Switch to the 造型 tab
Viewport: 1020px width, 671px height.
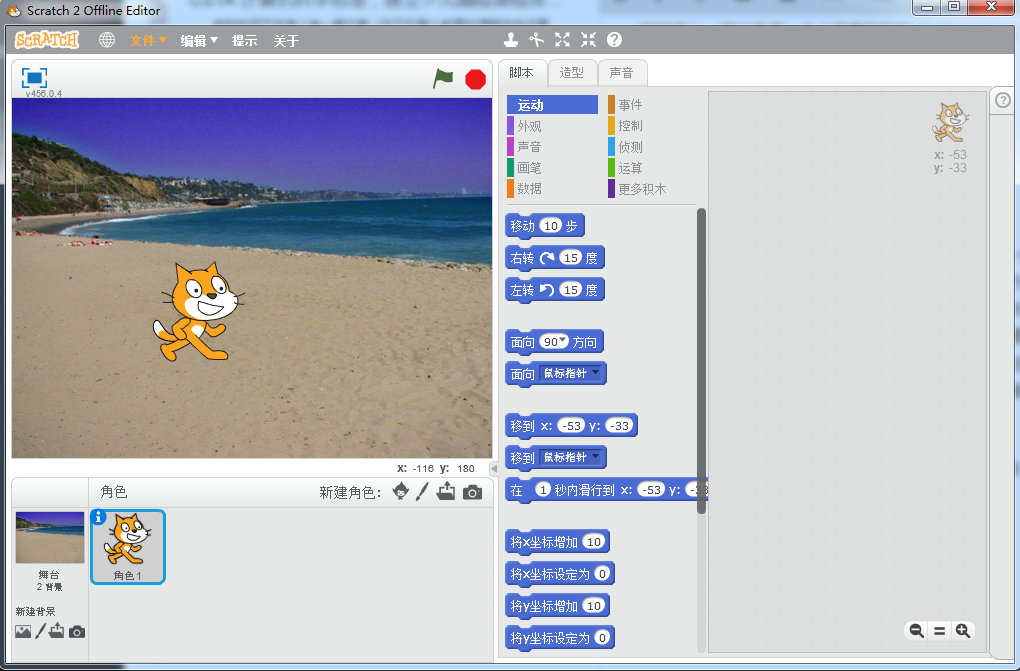coord(572,72)
